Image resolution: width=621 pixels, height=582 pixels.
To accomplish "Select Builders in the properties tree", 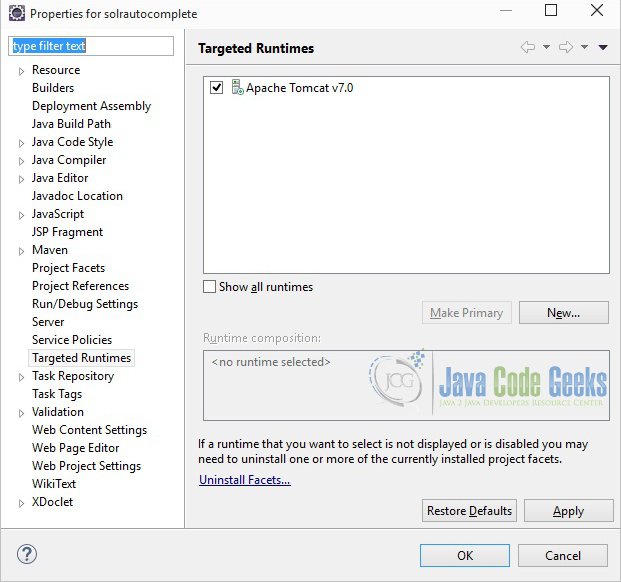I will (x=53, y=88).
